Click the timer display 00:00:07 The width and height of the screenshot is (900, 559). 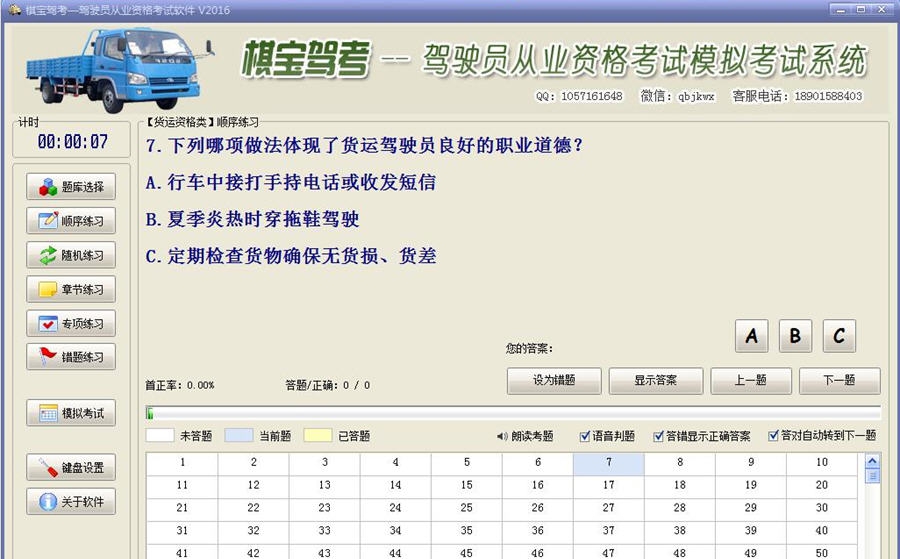click(x=73, y=142)
